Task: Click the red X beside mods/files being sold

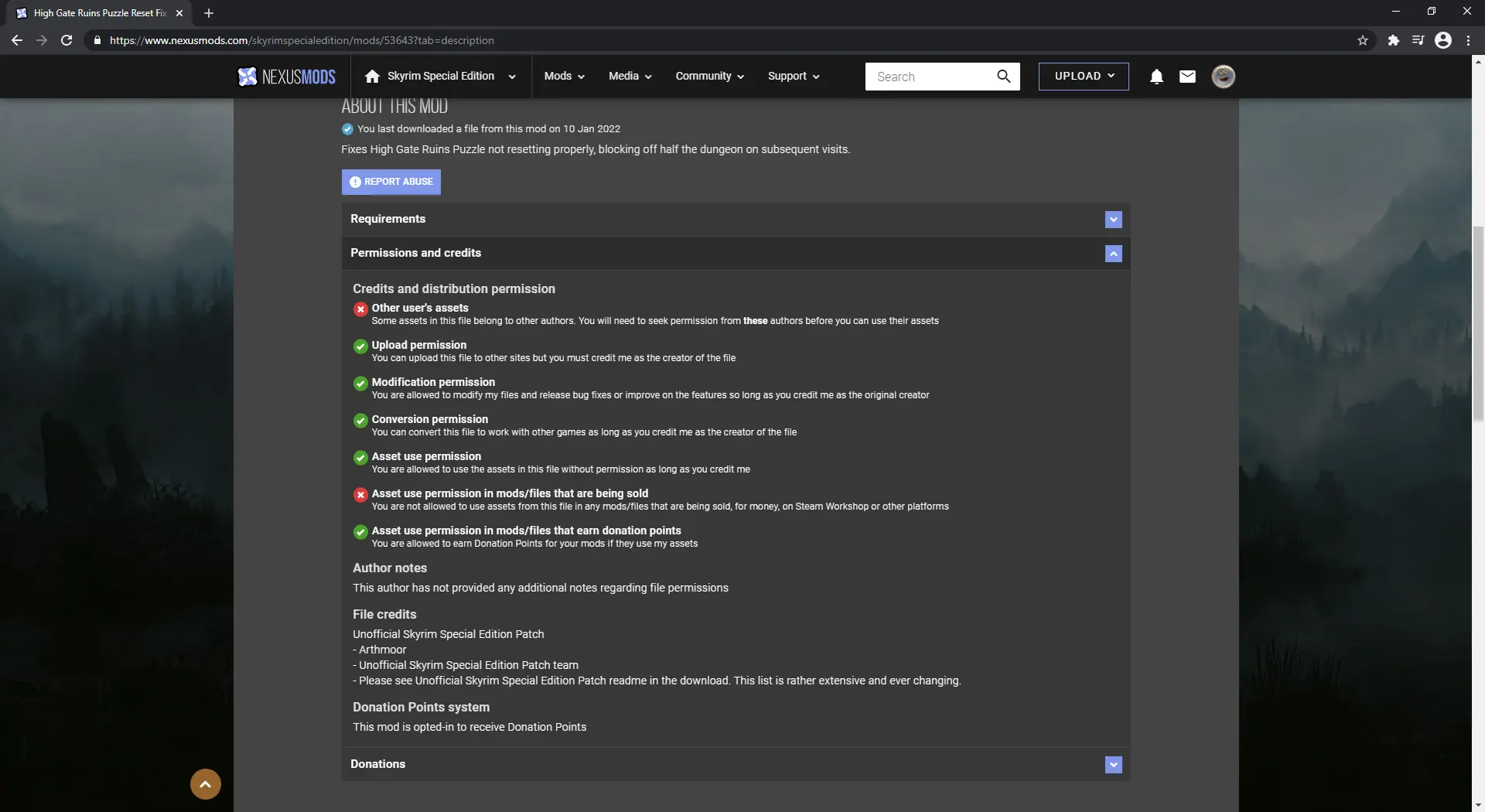Action: pyautogui.click(x=360, y=495)
